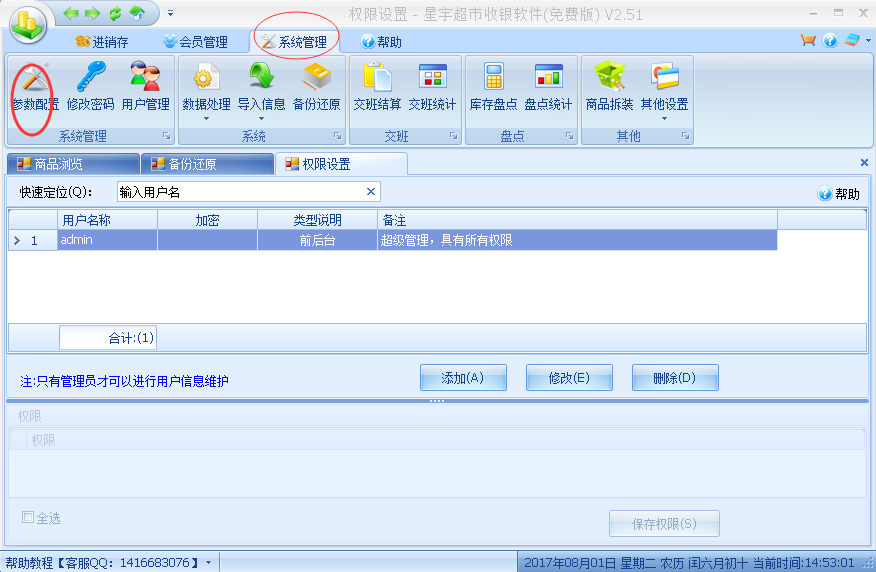This screenshot has width=876, height=572.
Task: Click the 备注 column header
Action: point(577,220)
